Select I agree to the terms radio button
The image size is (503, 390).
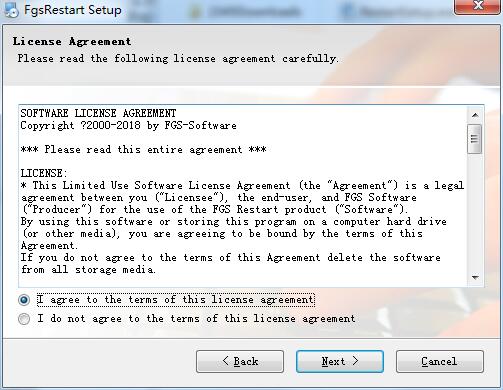tap(24, 300)
